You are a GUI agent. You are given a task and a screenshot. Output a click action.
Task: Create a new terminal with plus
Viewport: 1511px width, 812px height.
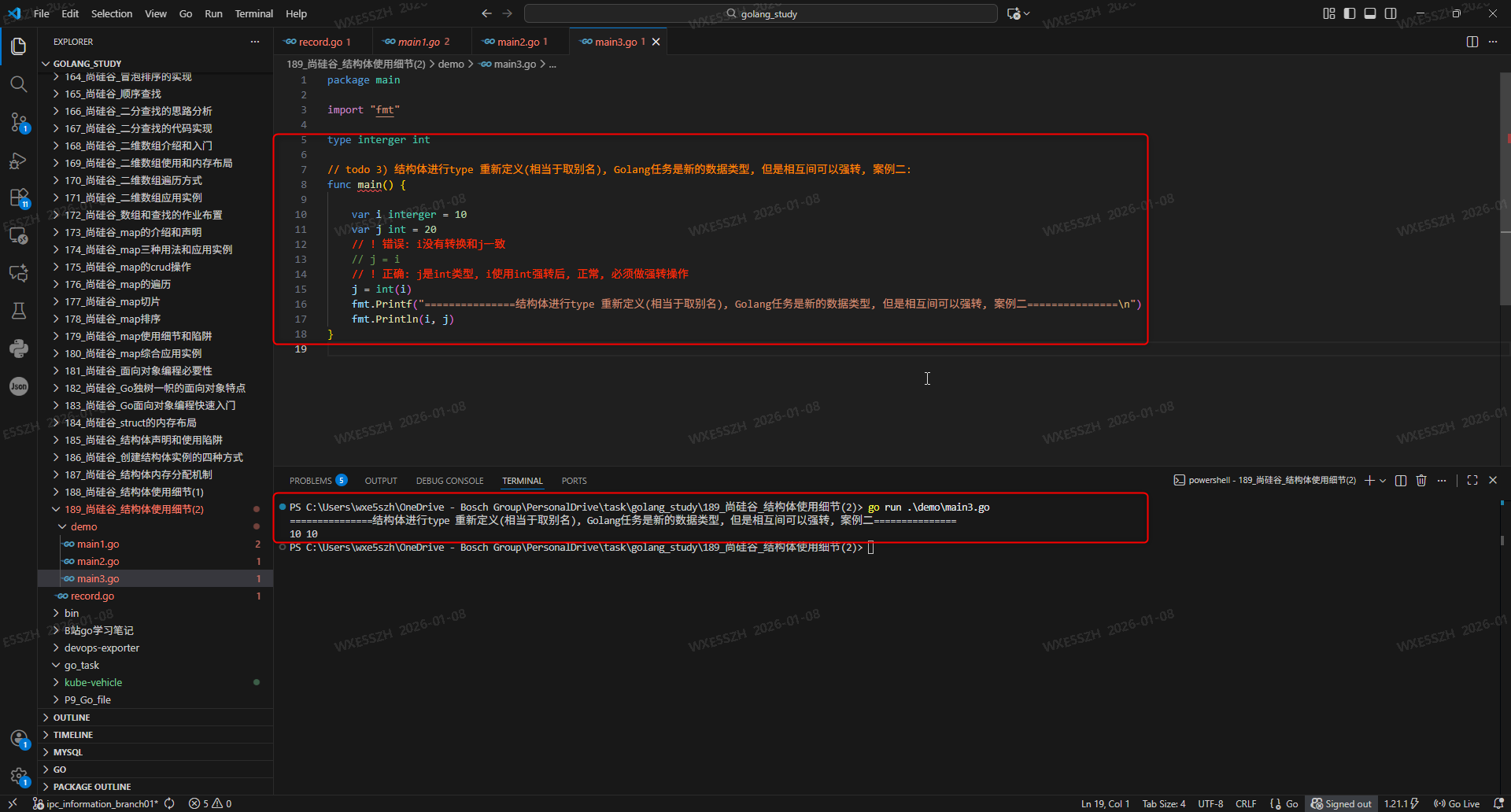tap(1369, 480)
